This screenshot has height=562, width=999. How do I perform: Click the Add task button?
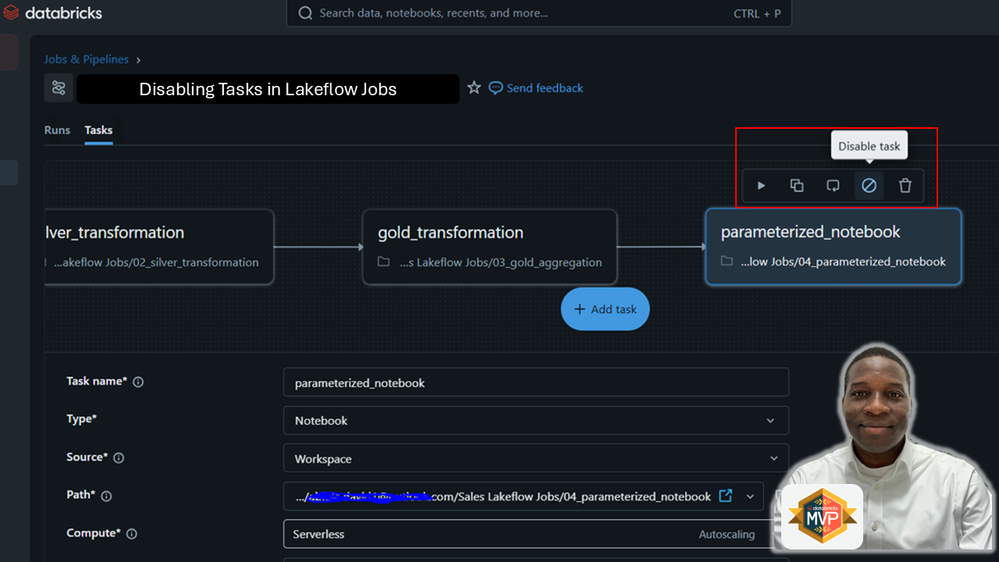(x=605, y=309)
